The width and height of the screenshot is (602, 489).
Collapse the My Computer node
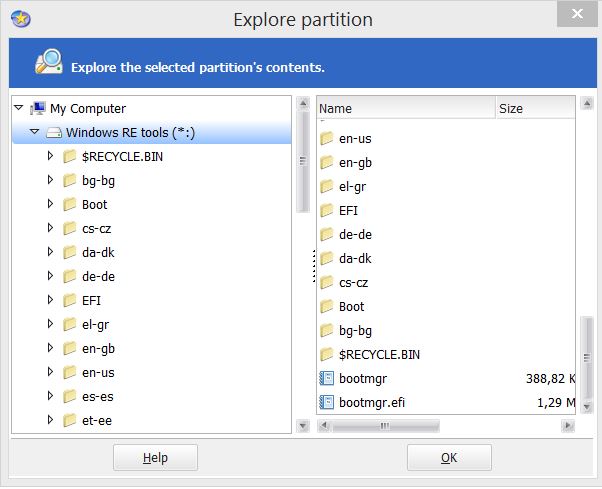coord(18,108)
